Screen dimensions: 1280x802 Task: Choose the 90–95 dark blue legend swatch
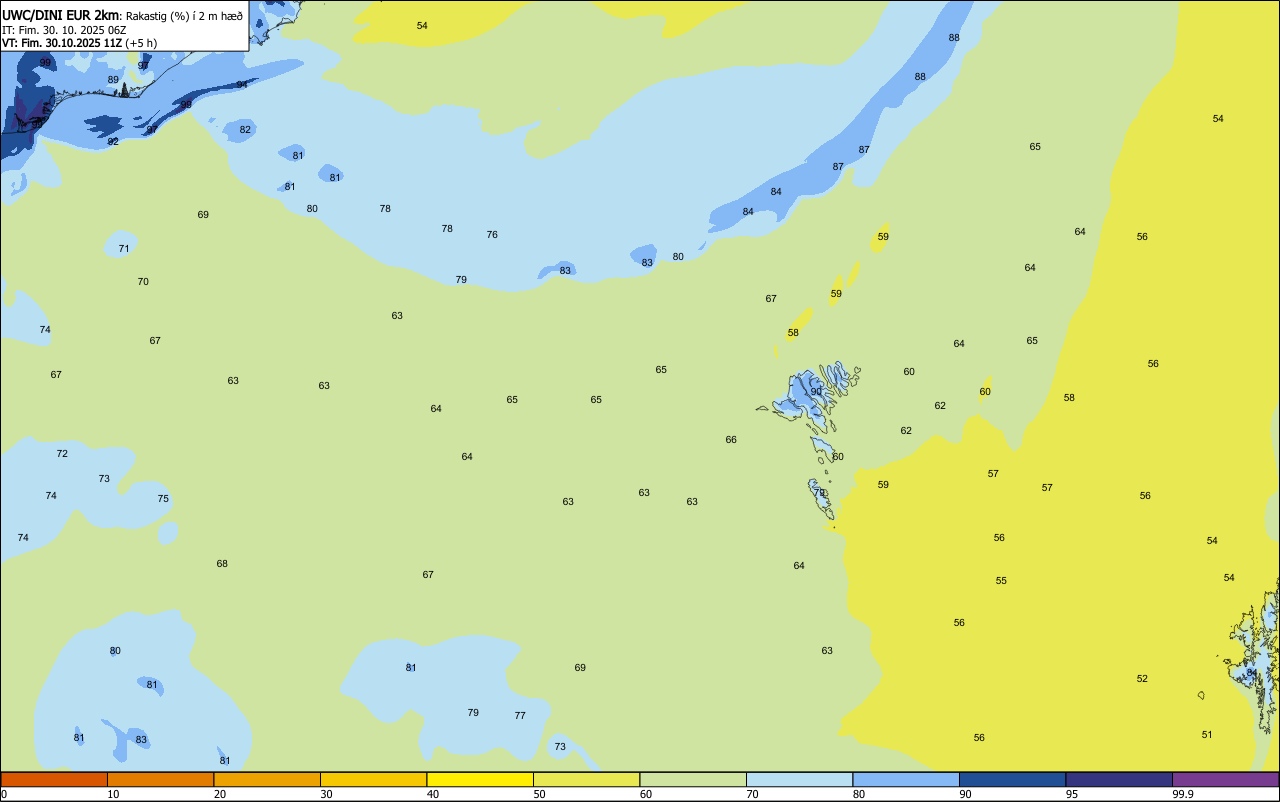tap(1012, 779)
